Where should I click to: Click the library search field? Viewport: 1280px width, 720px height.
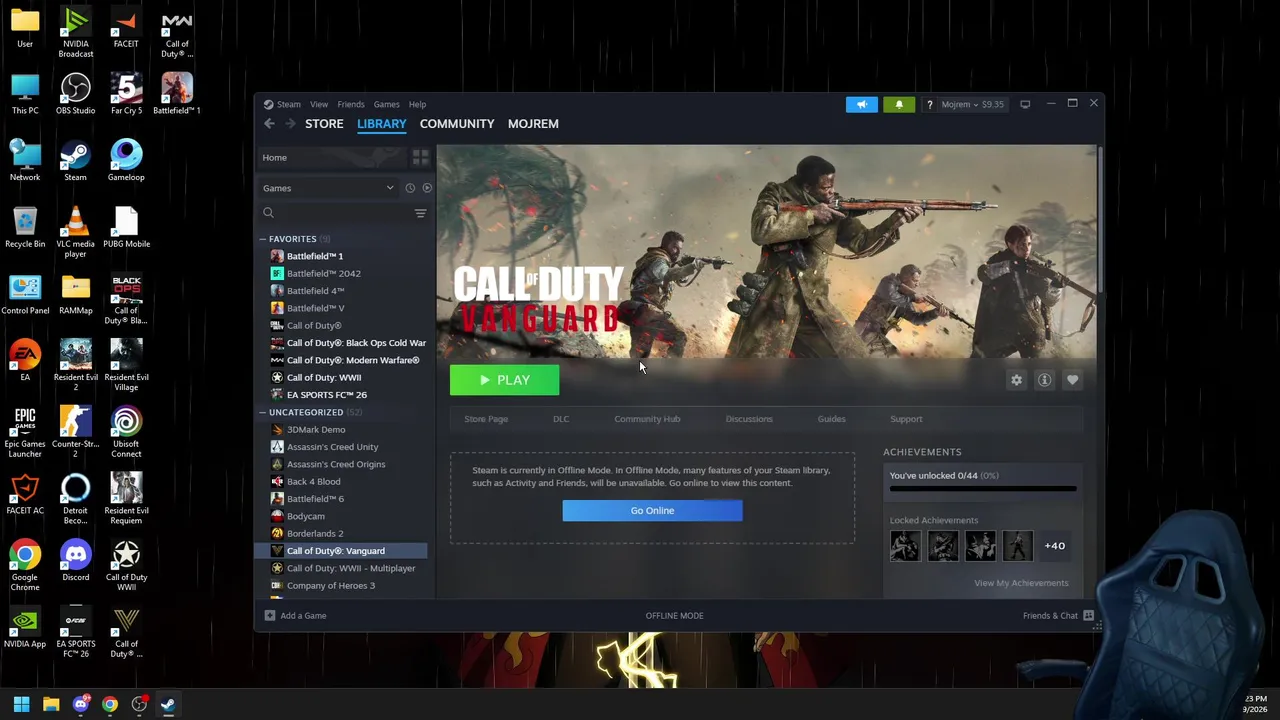click(x=335, y=213)
